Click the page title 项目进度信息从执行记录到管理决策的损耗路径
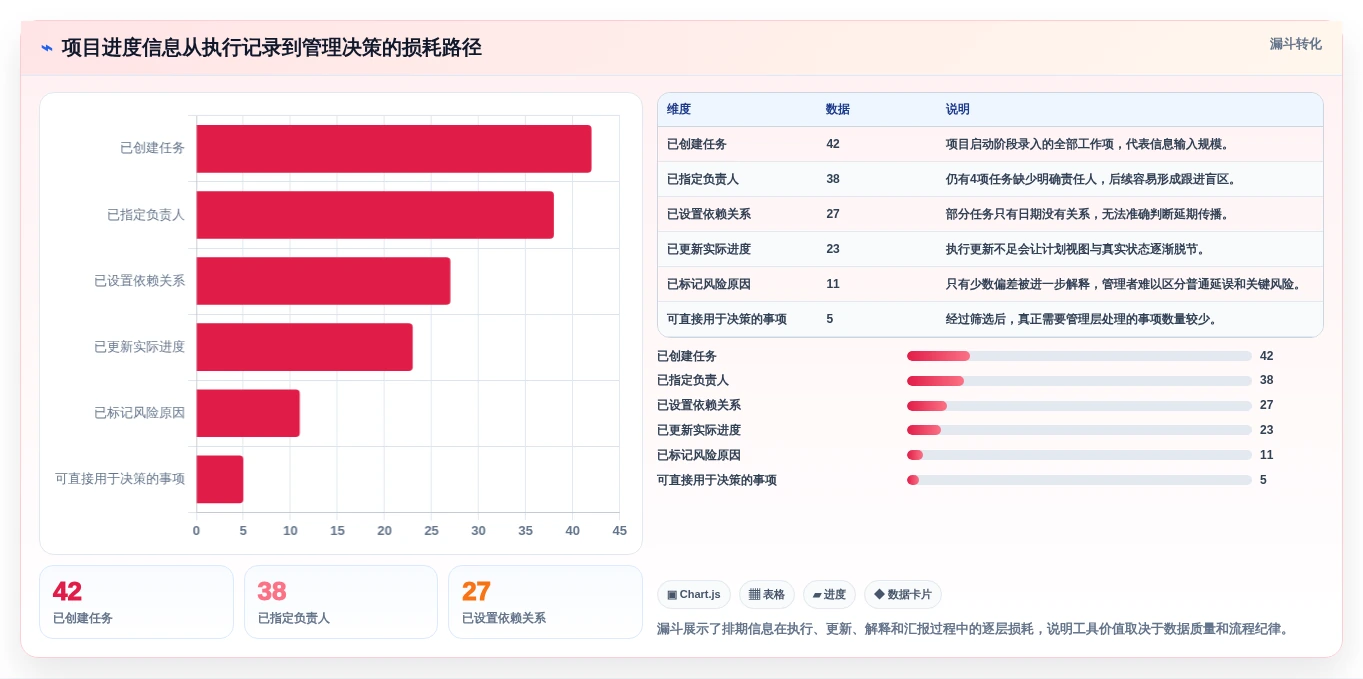 (x=271, y=47)
